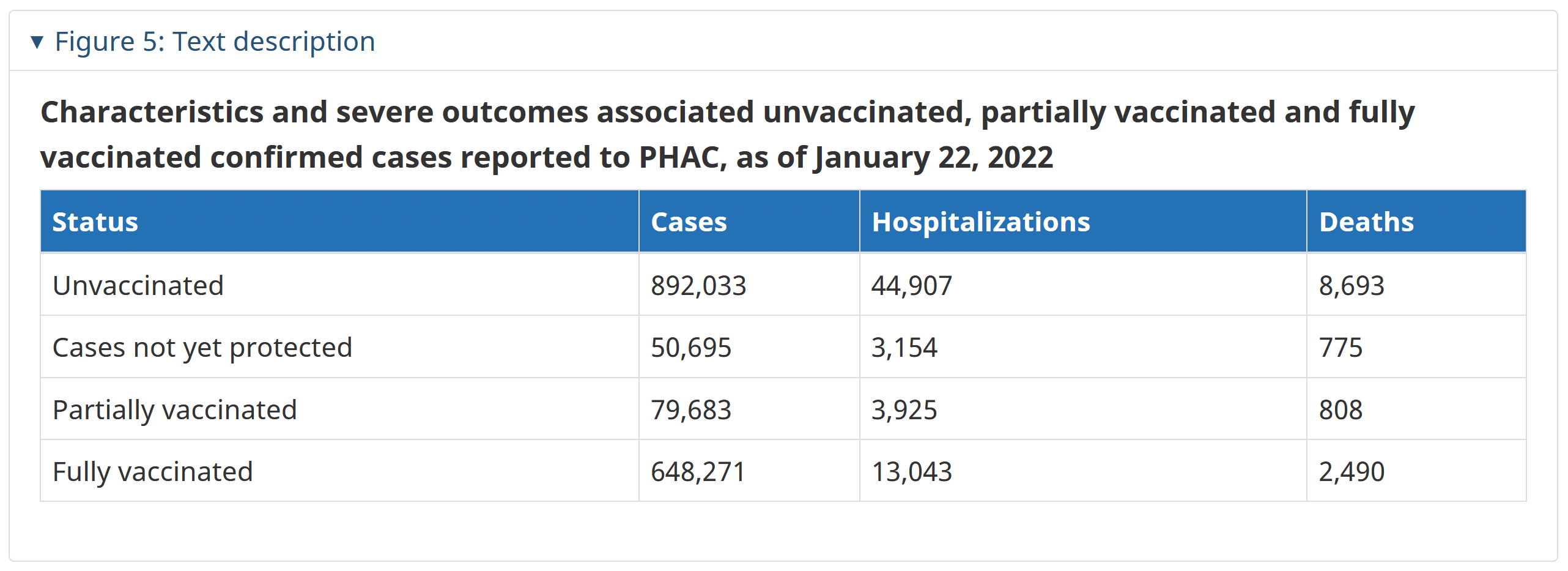
Task: Select the Unvaccinated row label
Action: (x=138, y=286)
